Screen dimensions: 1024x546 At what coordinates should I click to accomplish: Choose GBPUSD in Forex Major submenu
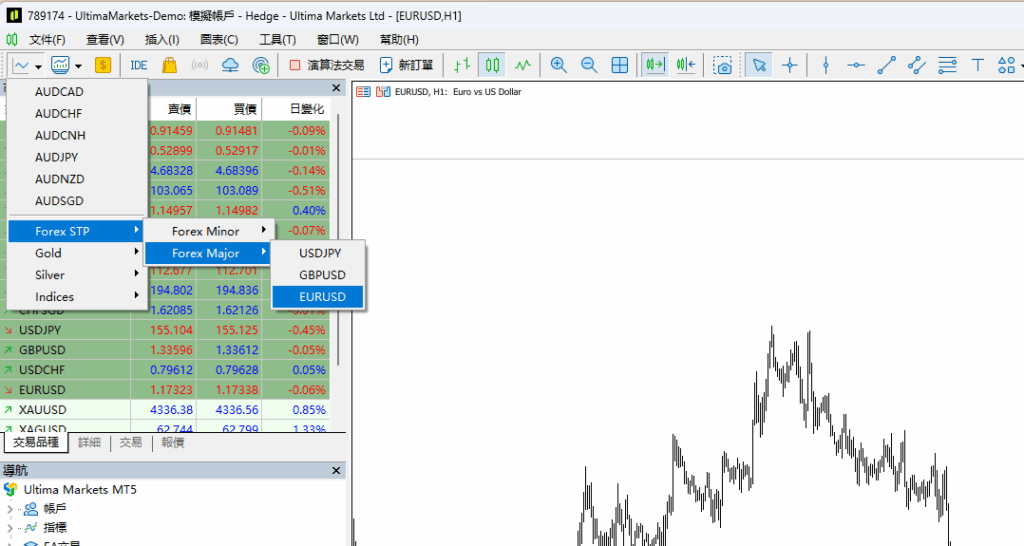pos(318,275)
